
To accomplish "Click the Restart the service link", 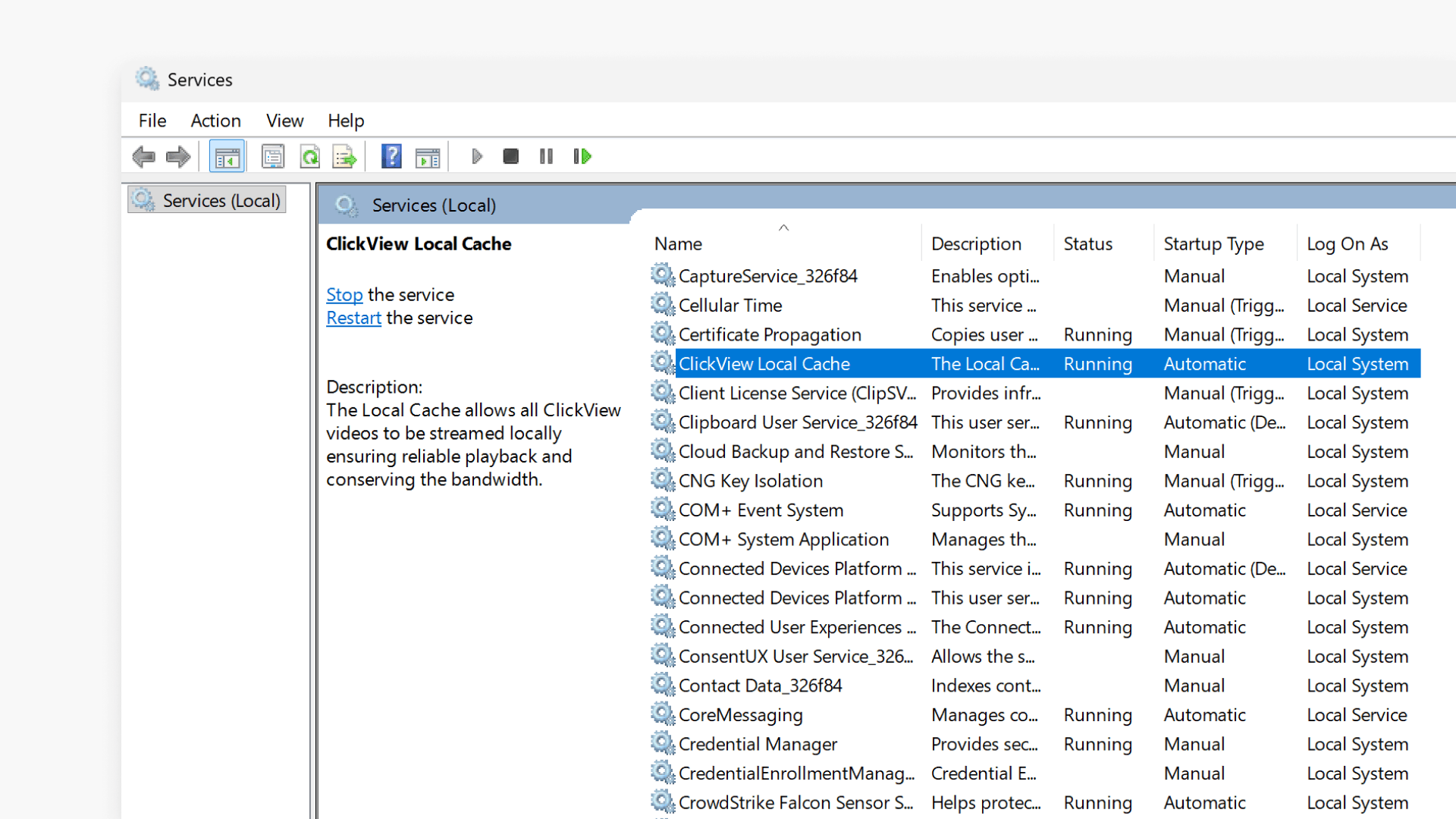I will coord(353,318).
